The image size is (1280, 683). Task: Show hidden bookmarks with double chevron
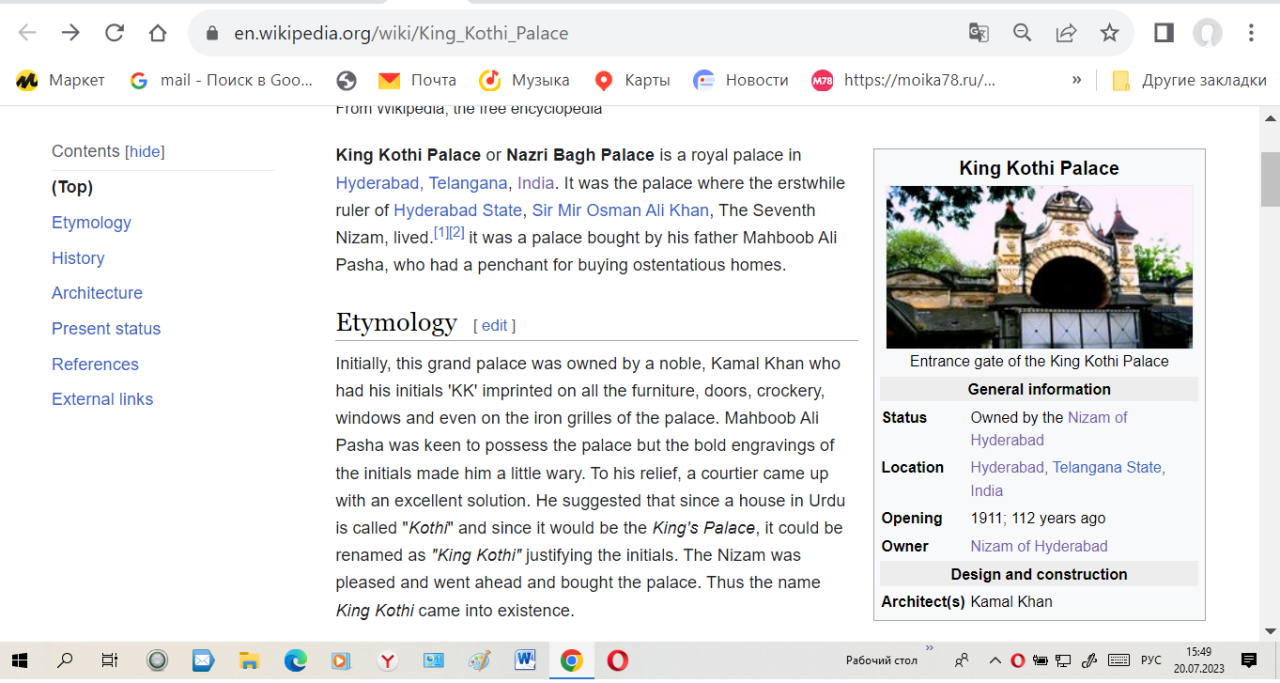coord(1076,80)
